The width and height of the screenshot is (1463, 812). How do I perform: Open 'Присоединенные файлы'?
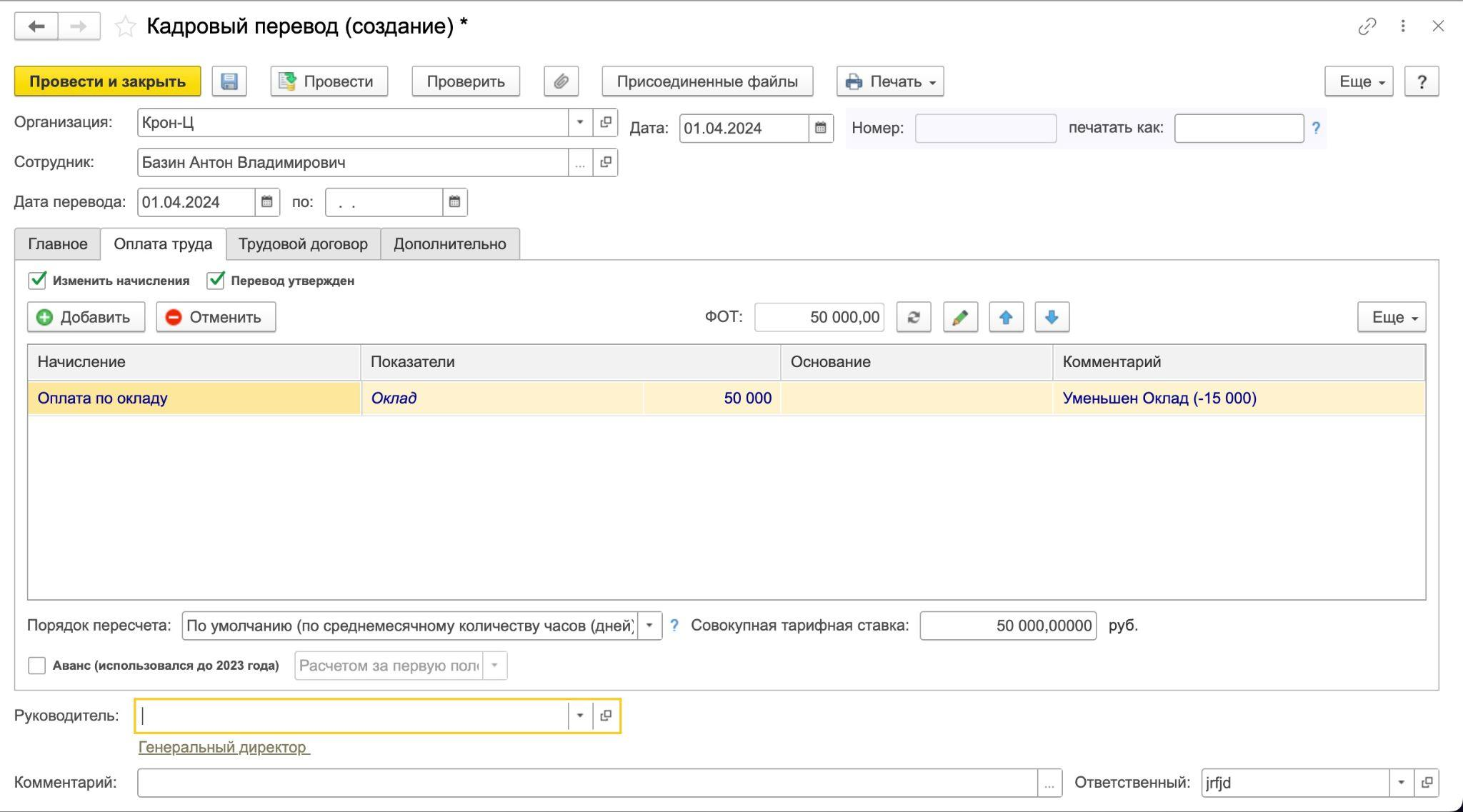pyautogui.click(x=707, y=81)
